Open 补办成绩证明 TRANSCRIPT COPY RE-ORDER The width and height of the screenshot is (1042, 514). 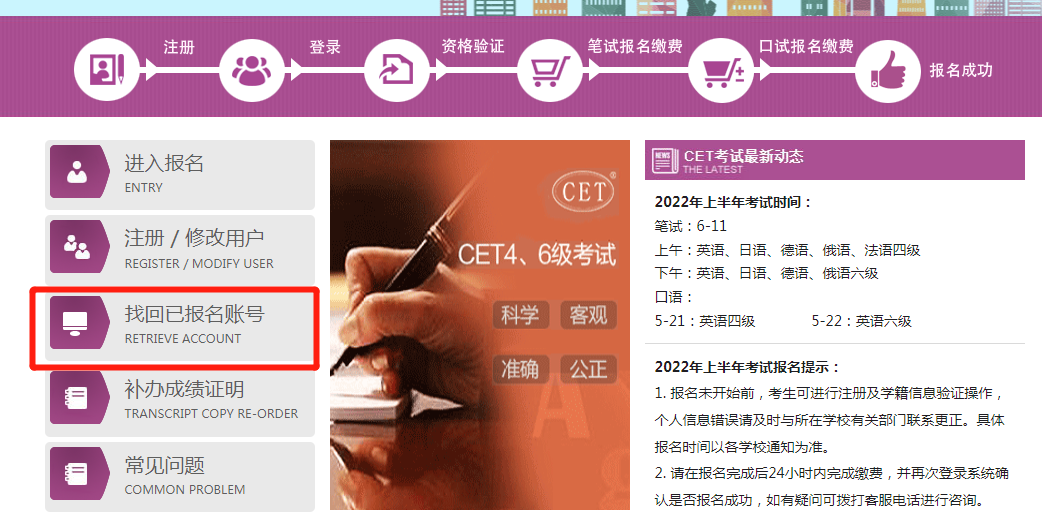pyautogui.click(x=179, y=400)
